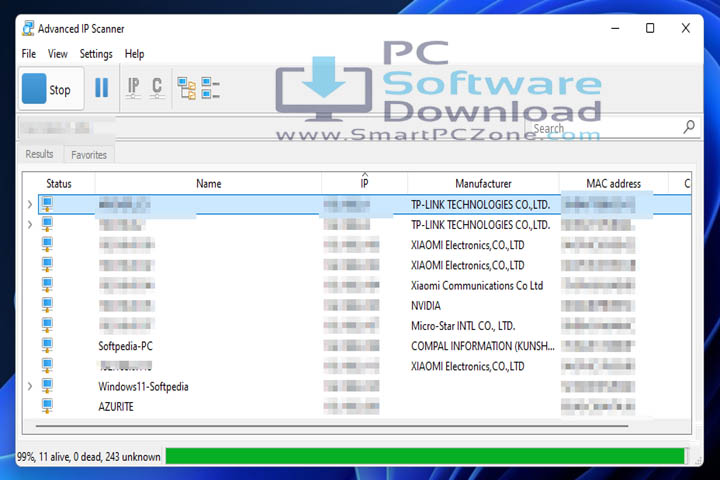
Task: Click the horizontal scrollbar under the results list
Action: click(x=332, y=426)
